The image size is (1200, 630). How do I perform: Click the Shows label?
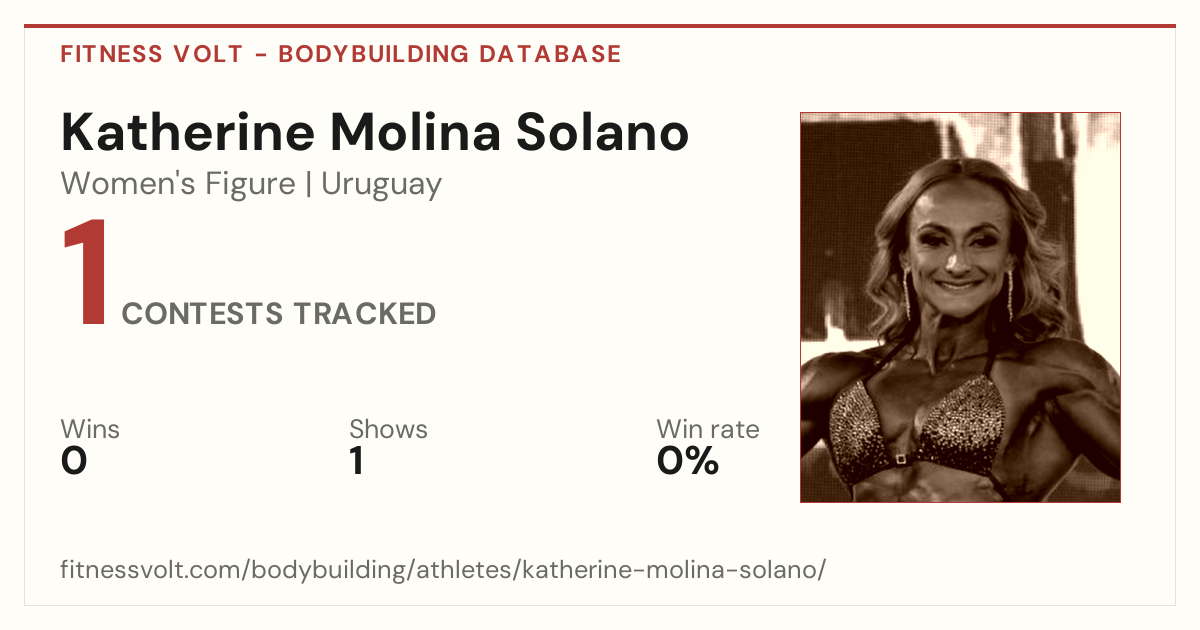pos(388,429)
